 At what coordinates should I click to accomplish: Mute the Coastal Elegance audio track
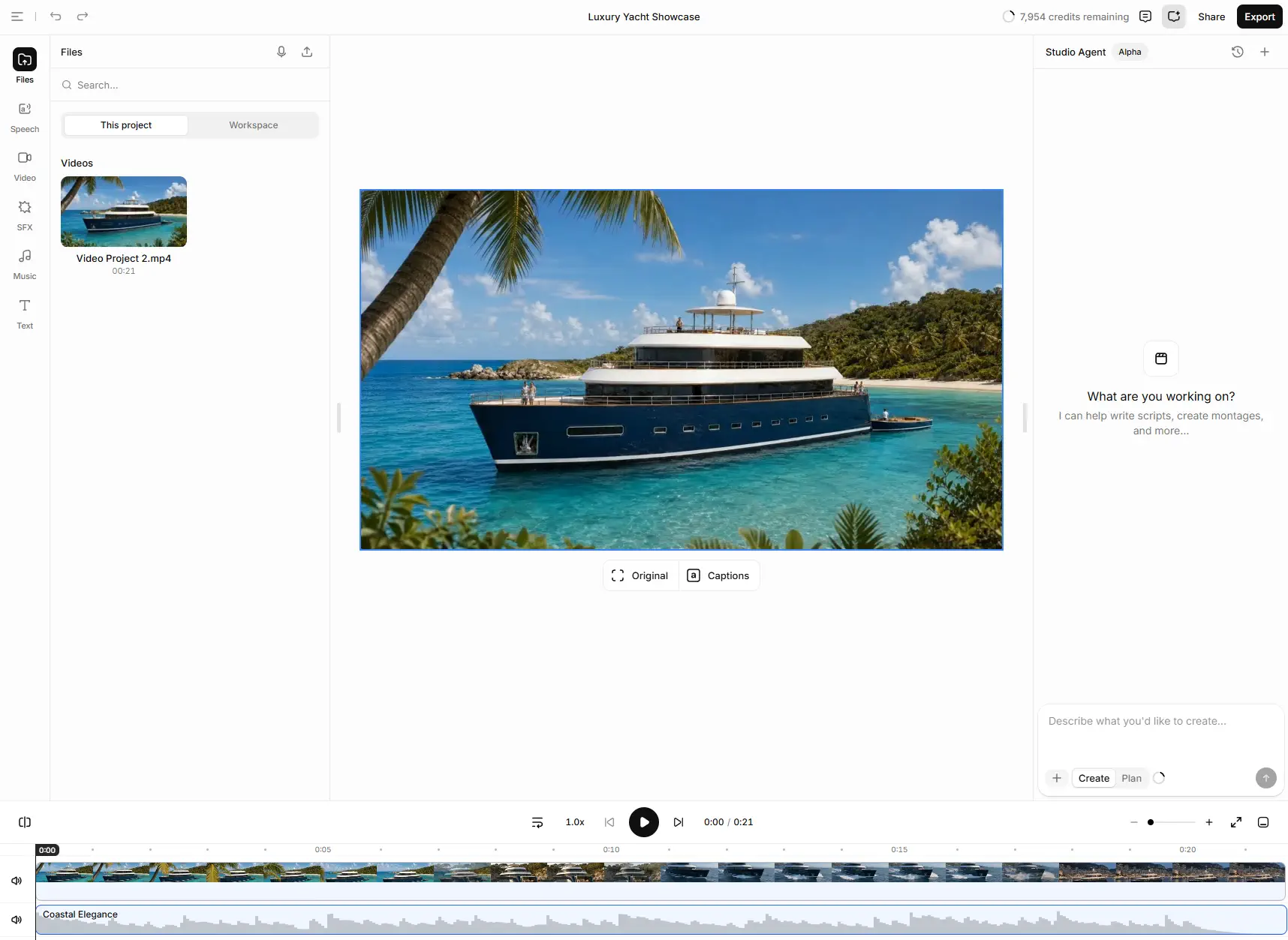[17, 920]
